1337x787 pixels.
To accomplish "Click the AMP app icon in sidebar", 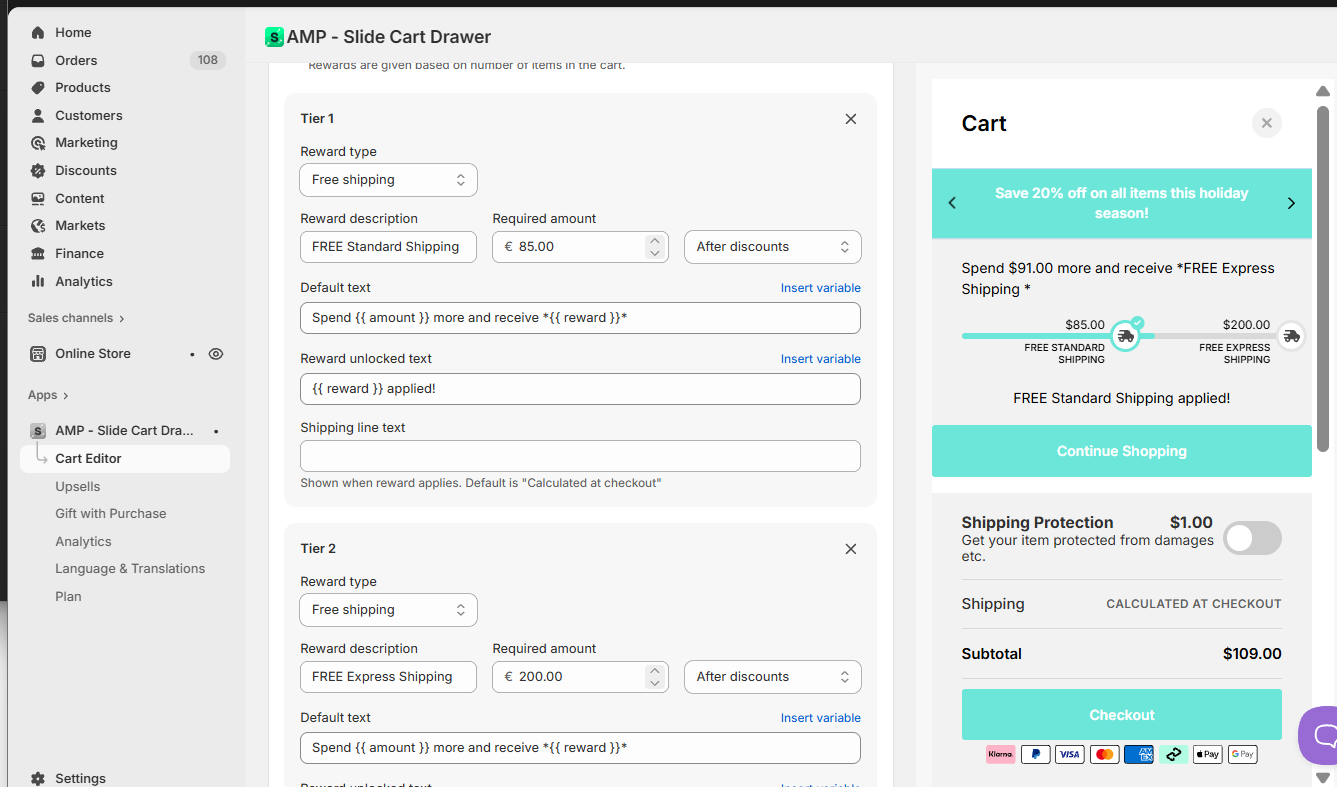I will [38, 431].
